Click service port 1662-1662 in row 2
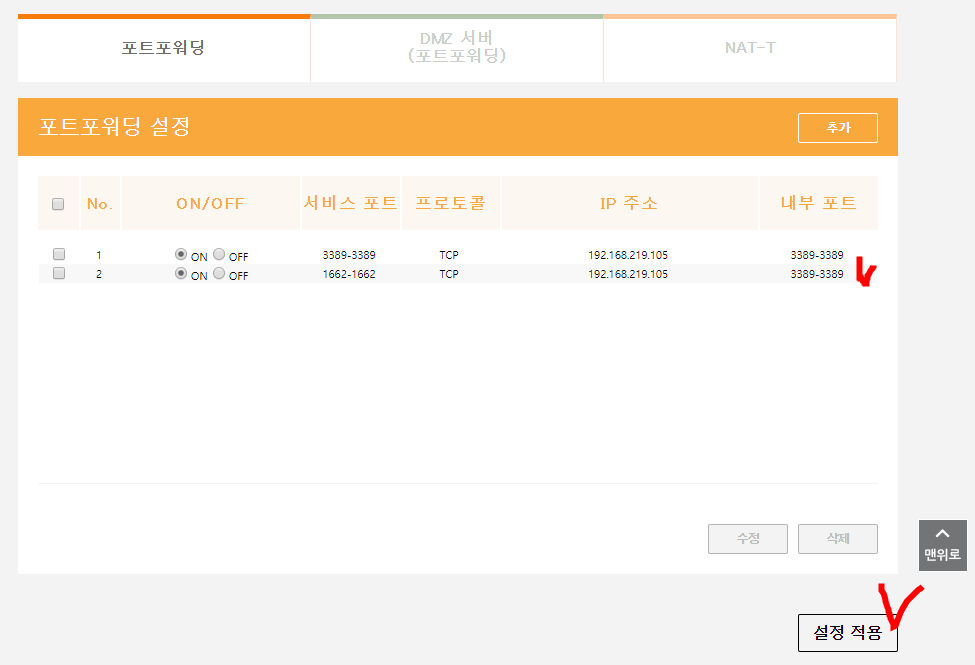The height and width of the screenshot is (665, 975). tap(349, 274)
